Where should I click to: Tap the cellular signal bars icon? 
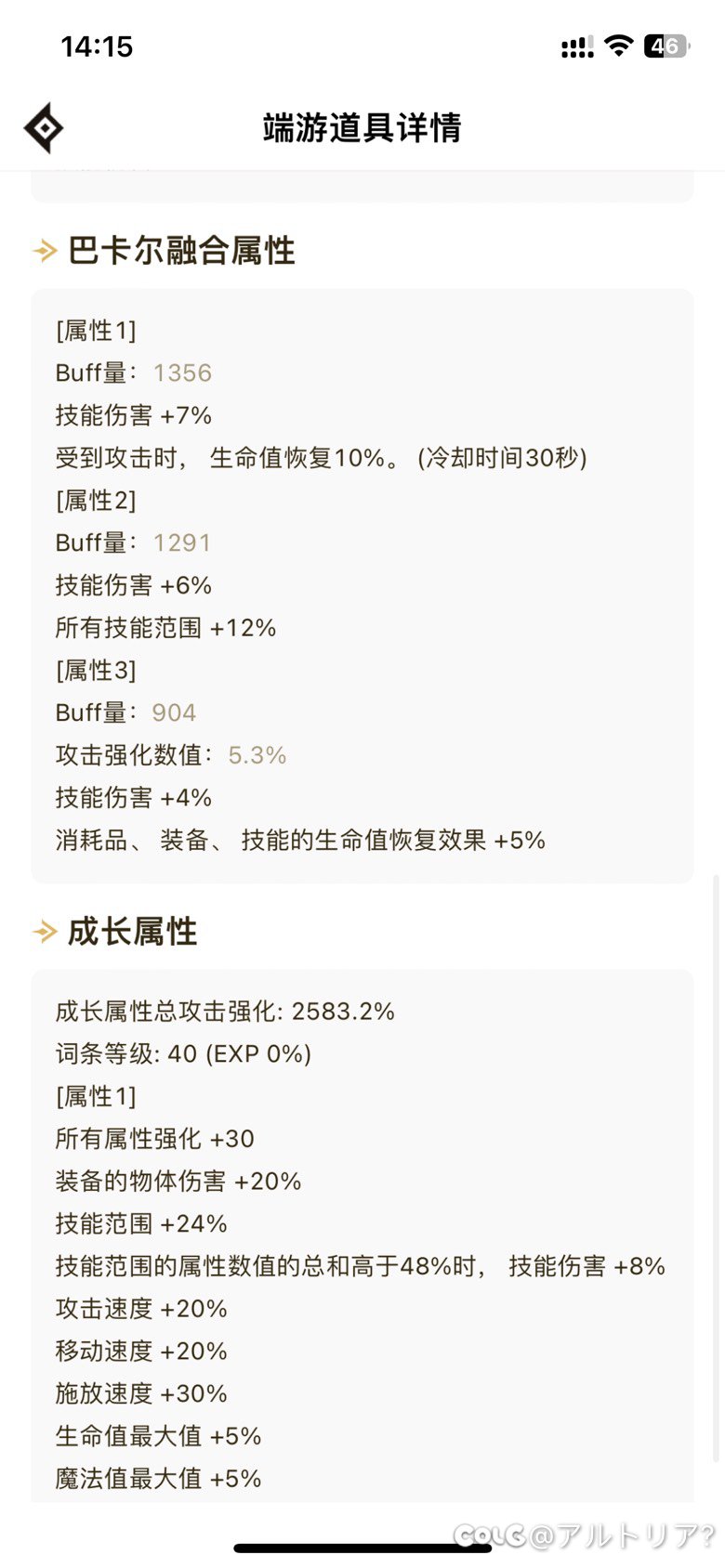[x=577, y=47]
